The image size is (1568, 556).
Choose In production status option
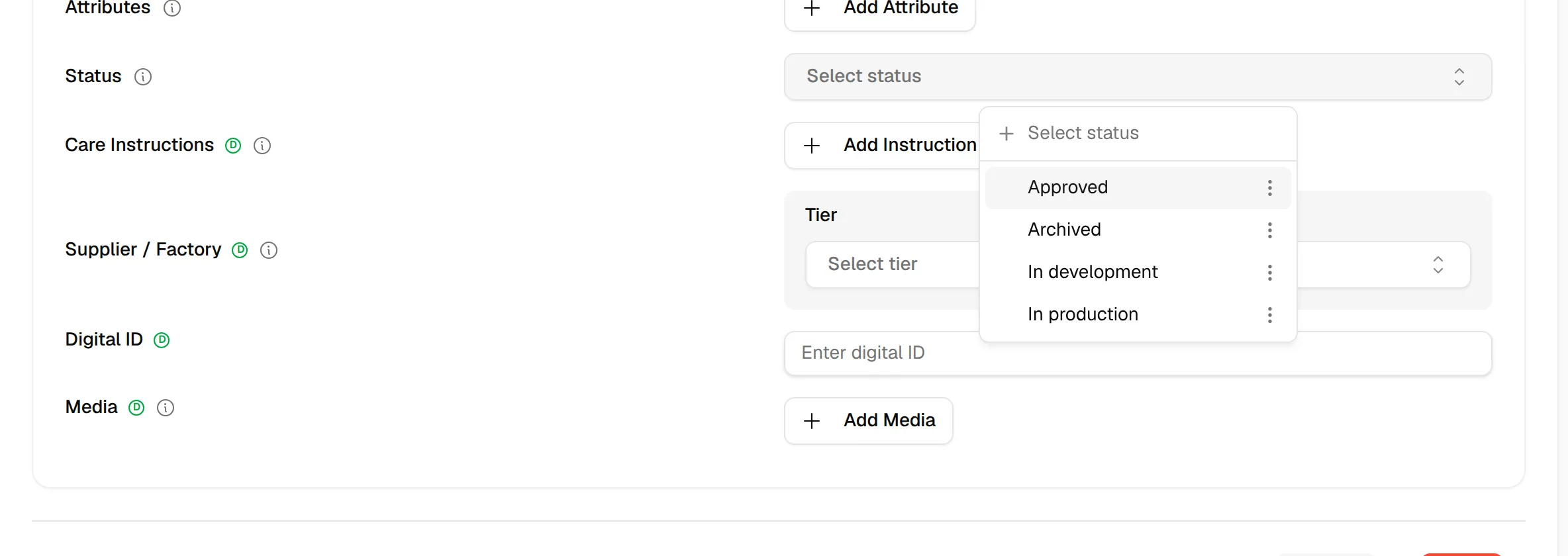[x=1138, y=315]
